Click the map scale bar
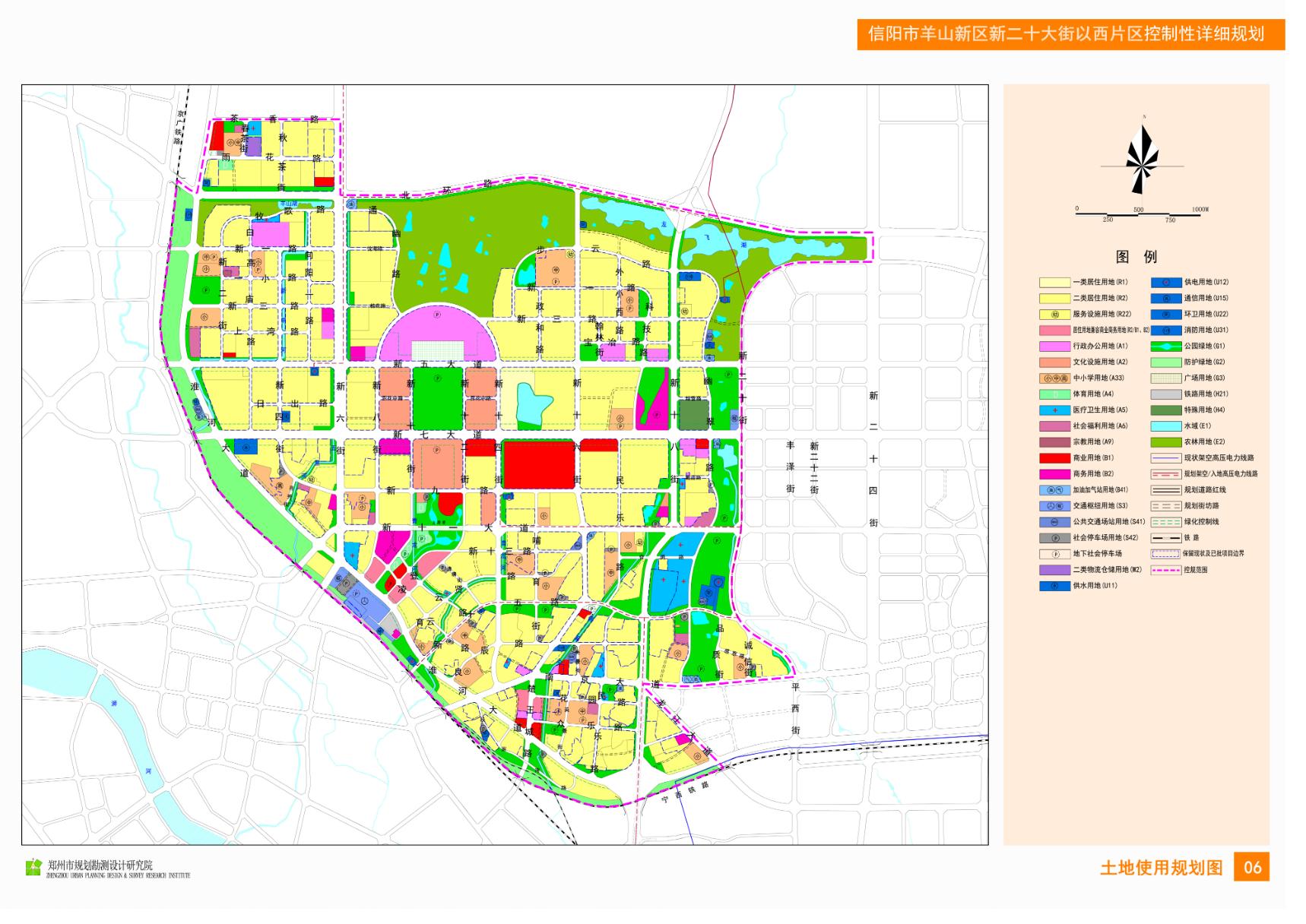The image size is (1306, 924). pyautogui.click(x=1138, y=215)
